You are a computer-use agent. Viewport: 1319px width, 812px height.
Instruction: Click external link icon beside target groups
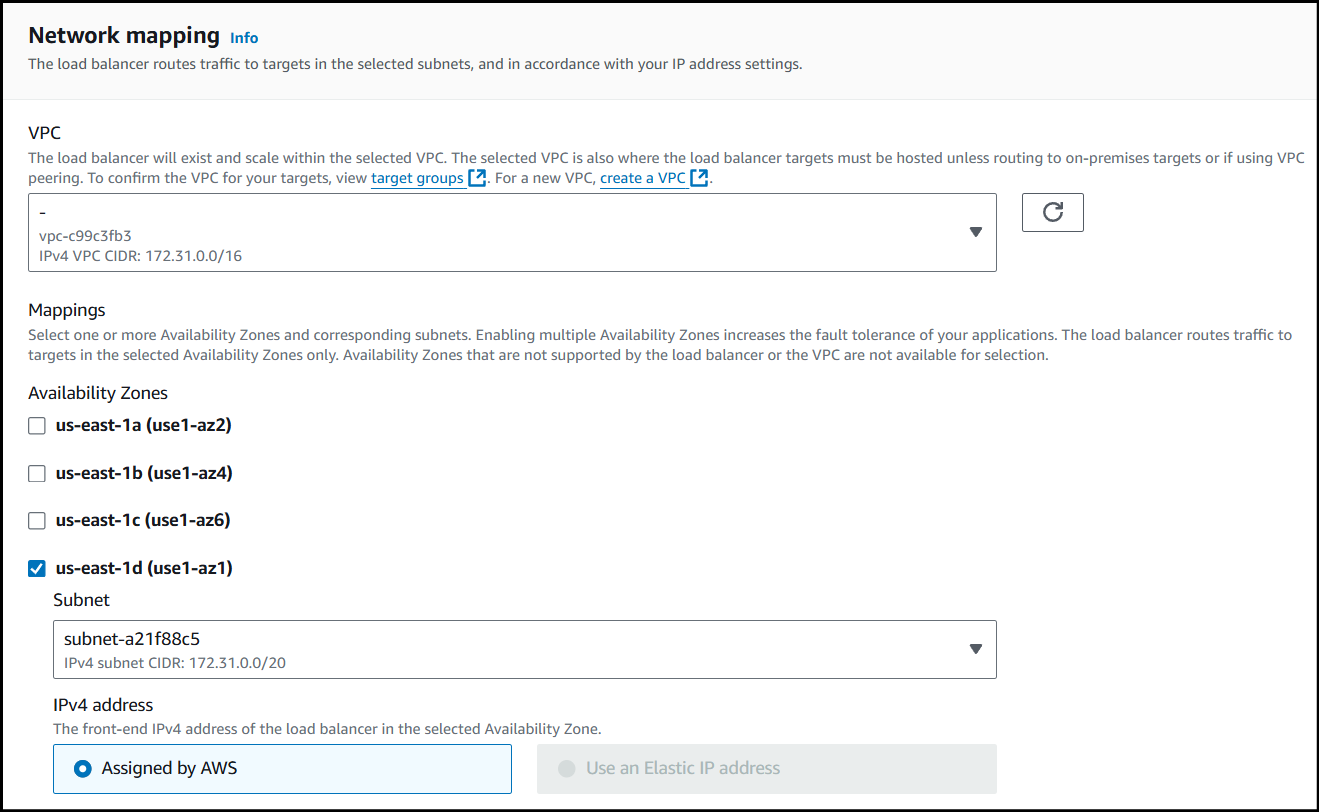click(x=477, y=178)
